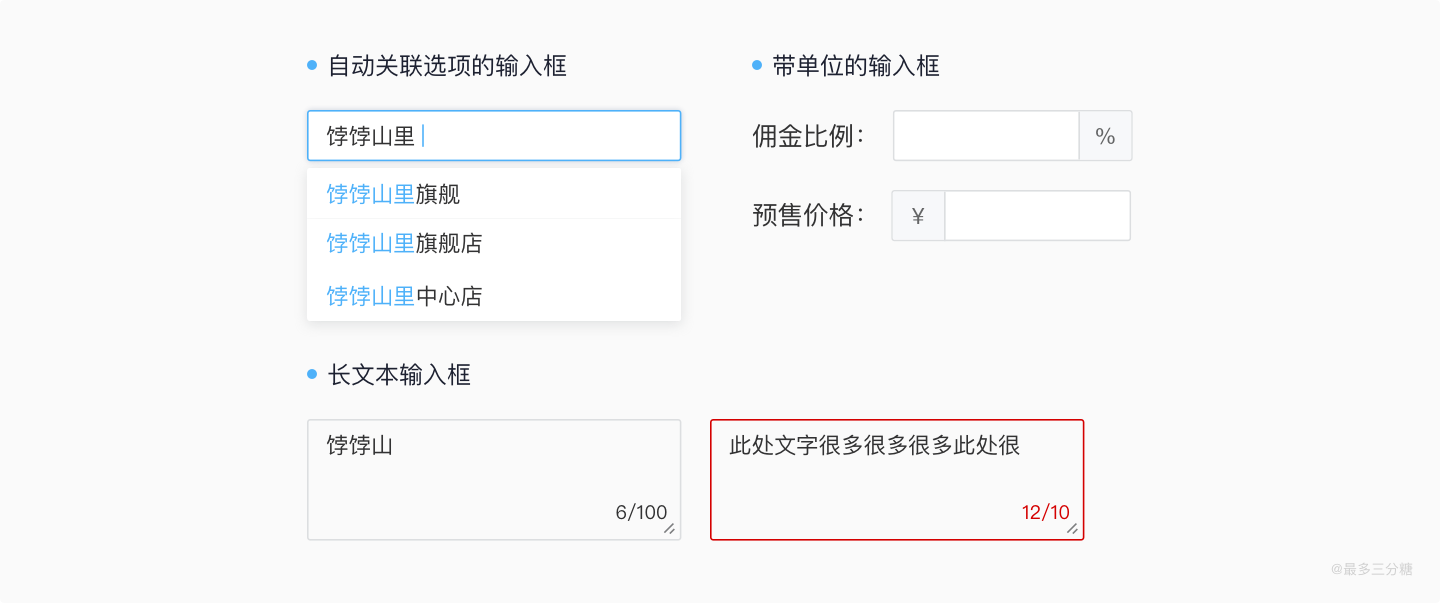Click the @最多三分糖 watermark text
The width and height of the screenshot is (1440, 603).
[x=1371, y=569]
